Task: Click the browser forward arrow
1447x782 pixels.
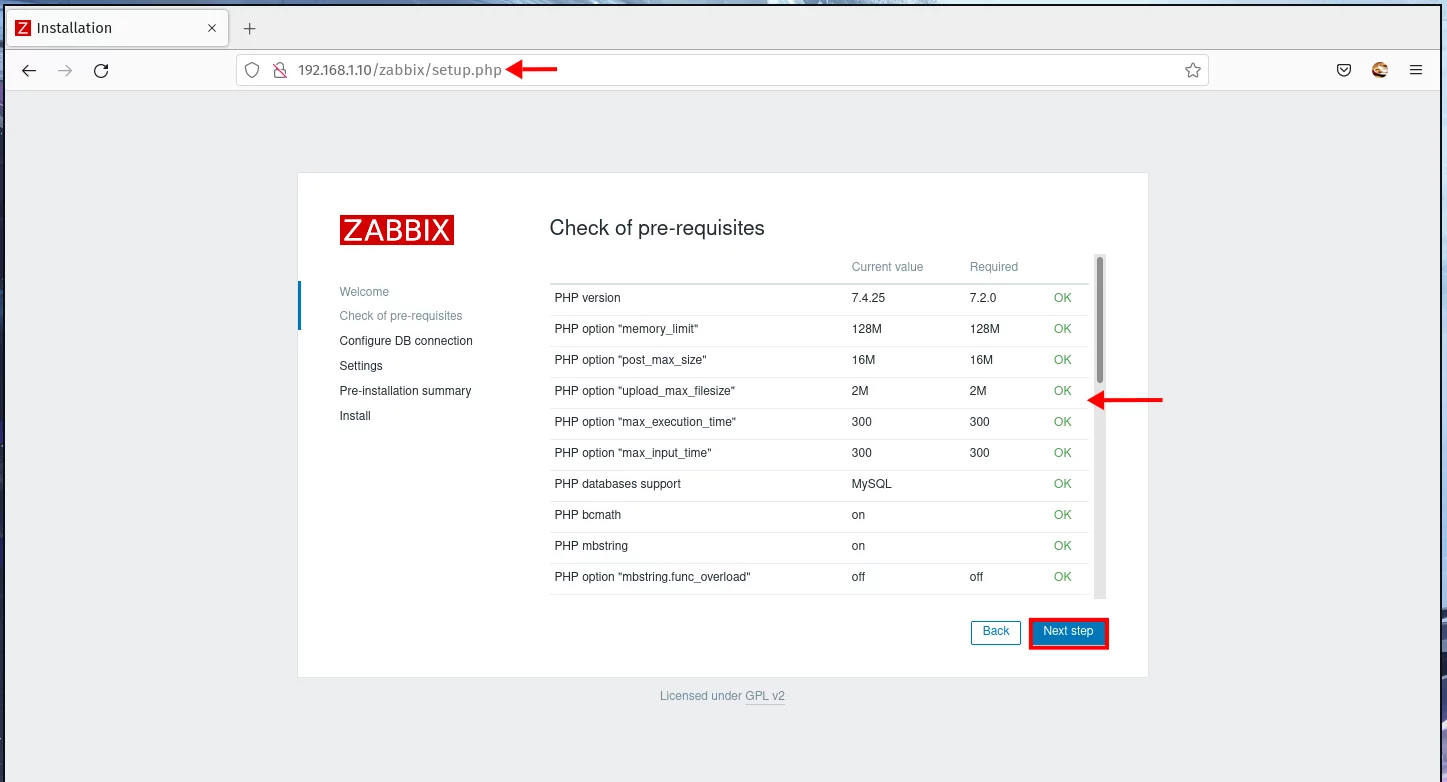Action: (65, 71)
